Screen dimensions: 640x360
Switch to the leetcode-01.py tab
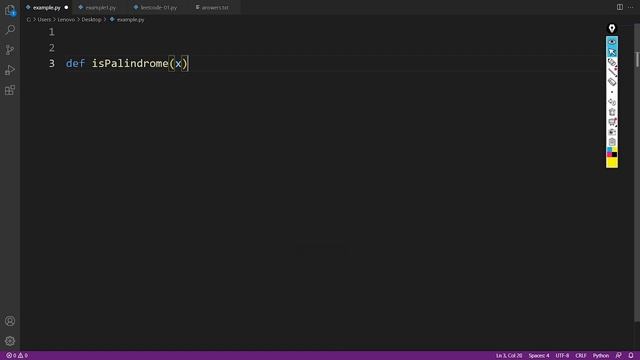pyautogui.click(x=158, y=7)
